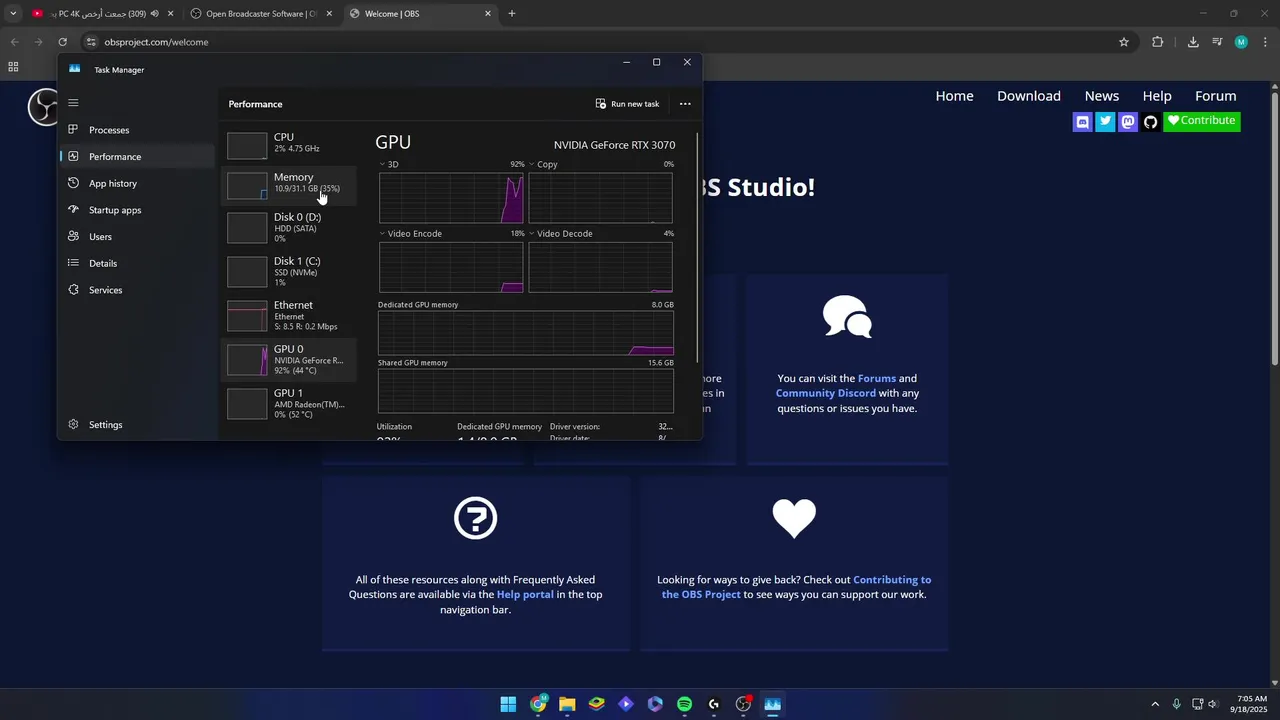The height and width of the screenshot is (720, 1280).
Task: Open Chrome downloads icon
Action: click(1193, 42)
